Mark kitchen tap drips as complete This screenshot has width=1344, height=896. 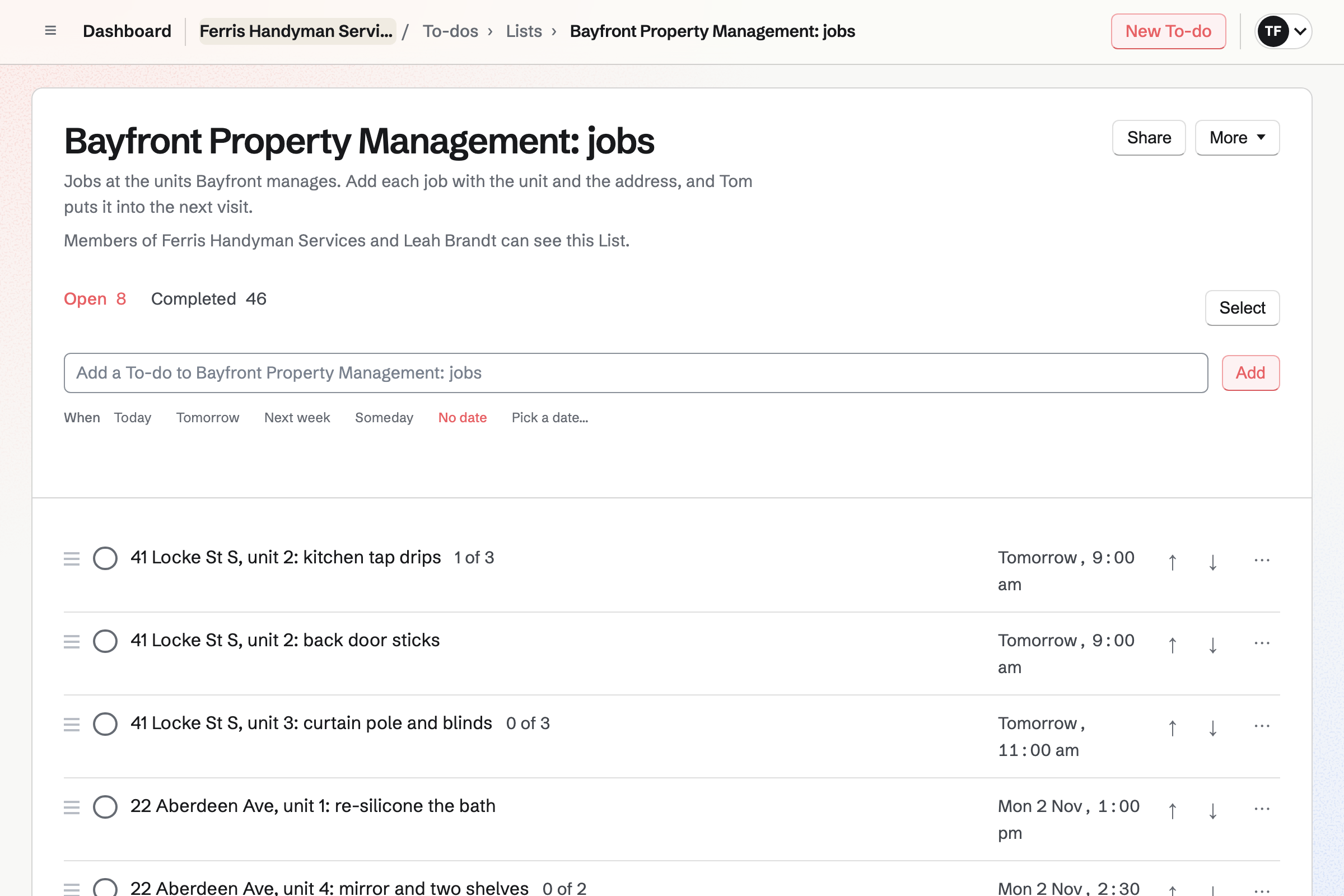coord(105,558)
